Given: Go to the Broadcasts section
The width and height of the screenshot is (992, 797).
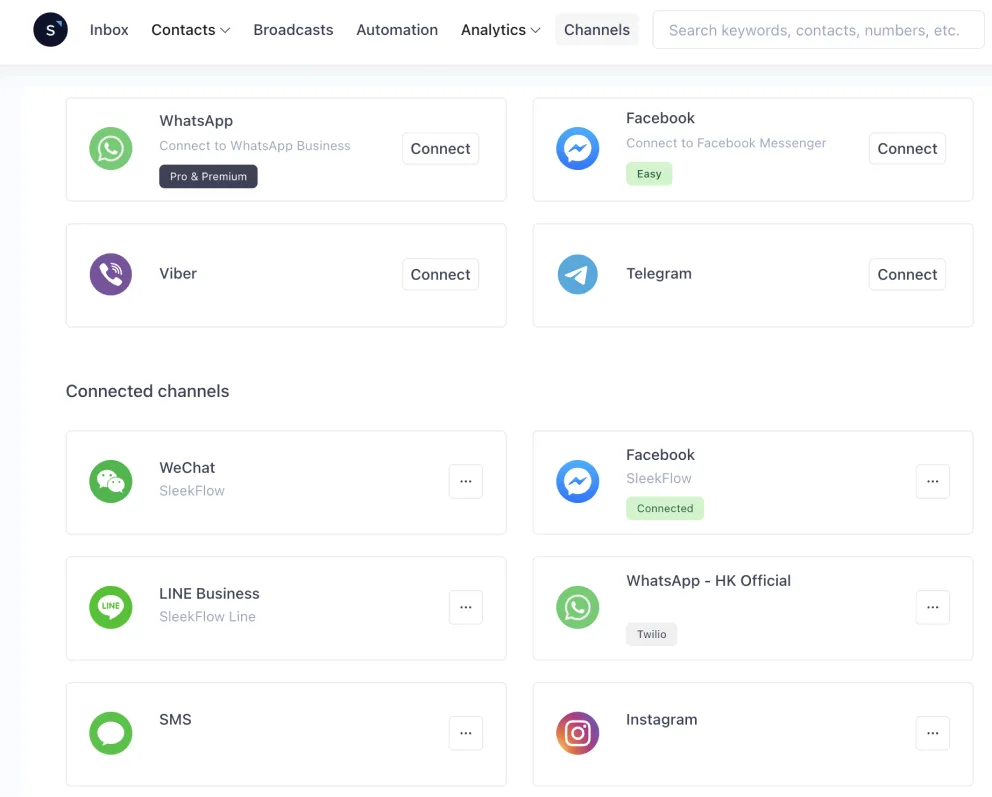Looking at the screenshot, I should [x=293, y=30].
